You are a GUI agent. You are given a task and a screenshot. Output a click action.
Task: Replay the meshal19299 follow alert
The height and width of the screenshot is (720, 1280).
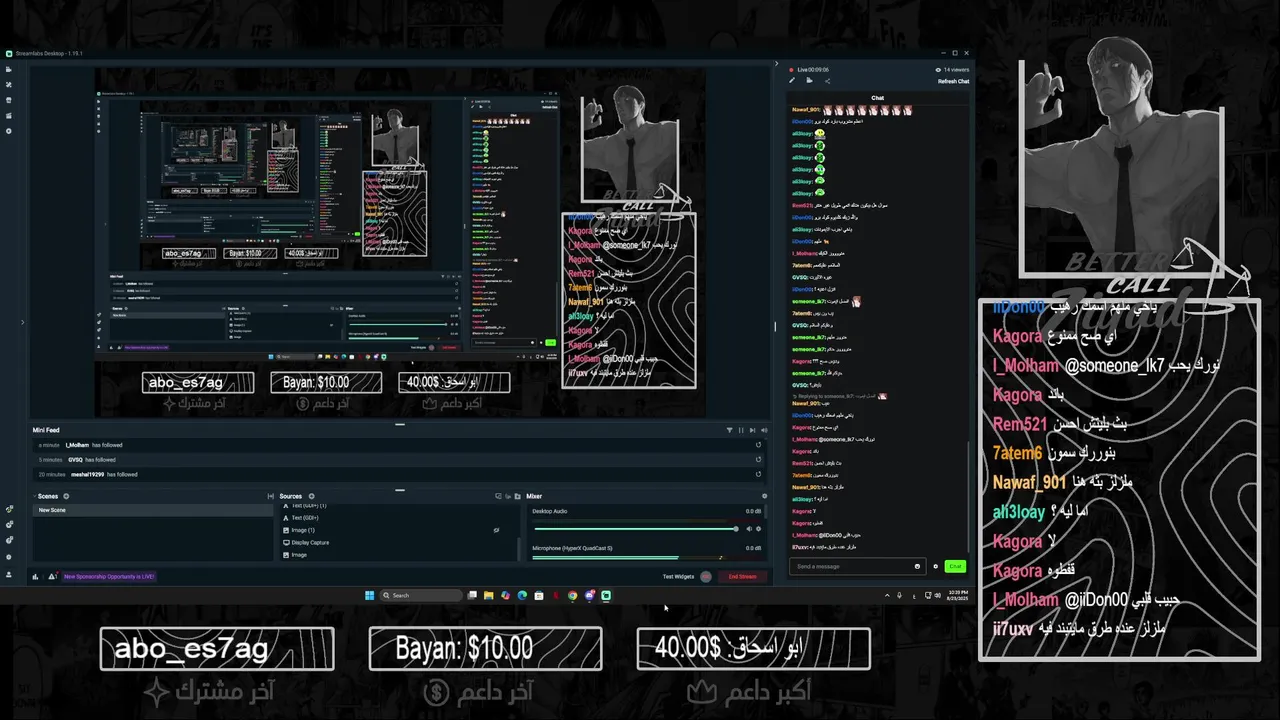pos(758,474)
